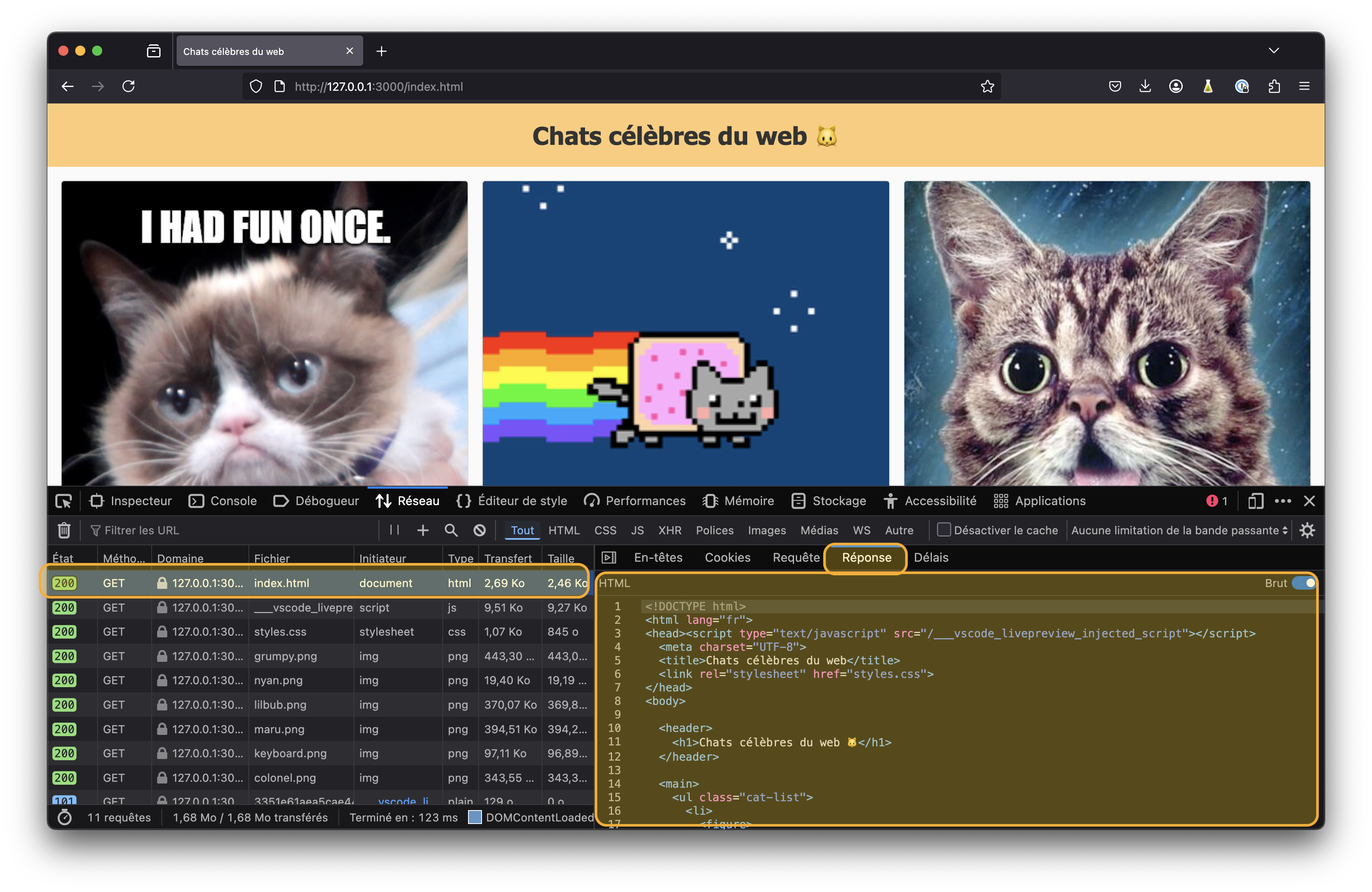Open the Firefox hamburger application menu
Image resolution: width=1372 pixels, height=892 pixels.
point(1304,87)
